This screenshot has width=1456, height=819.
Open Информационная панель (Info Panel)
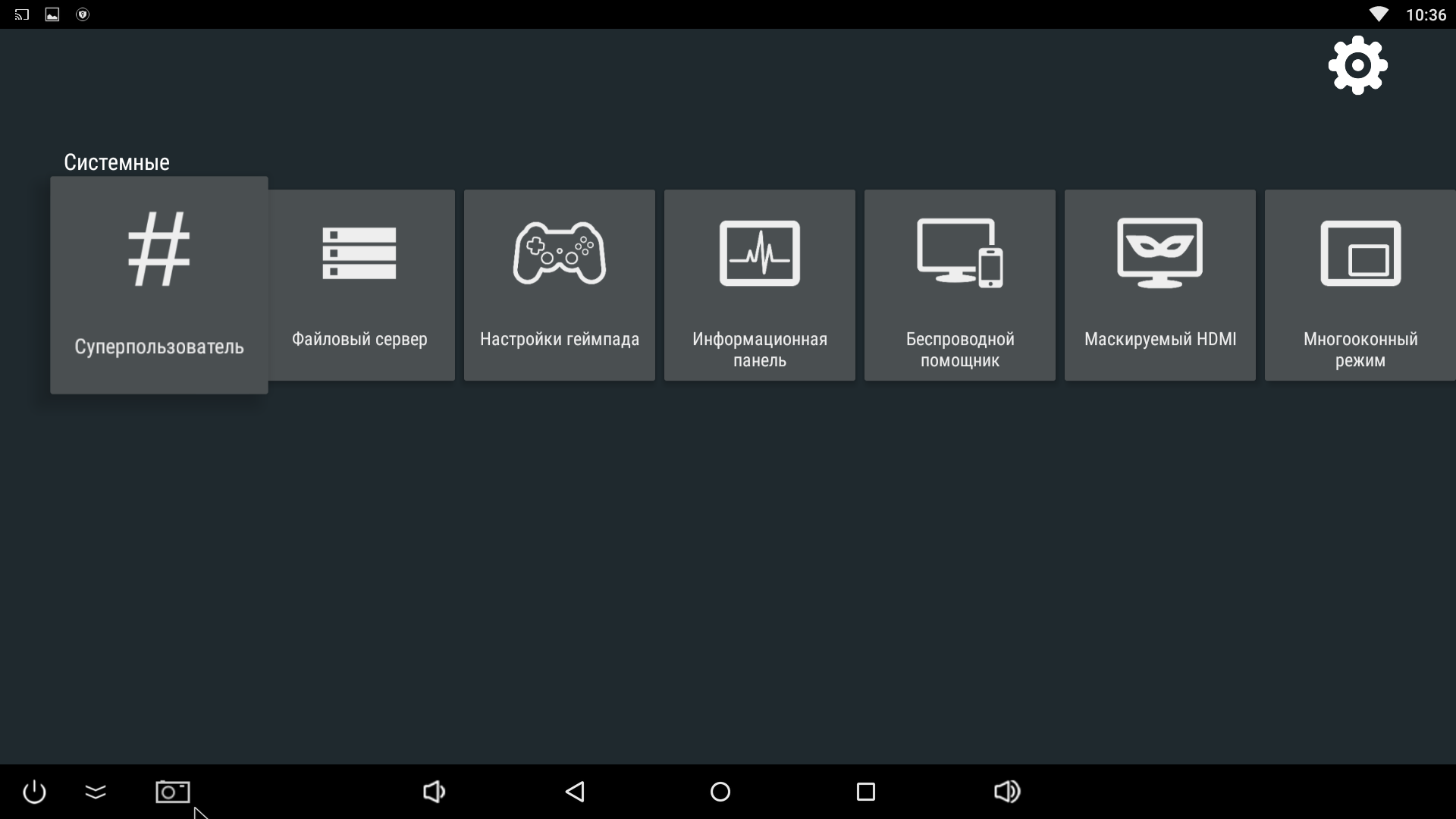coord(760,283)
